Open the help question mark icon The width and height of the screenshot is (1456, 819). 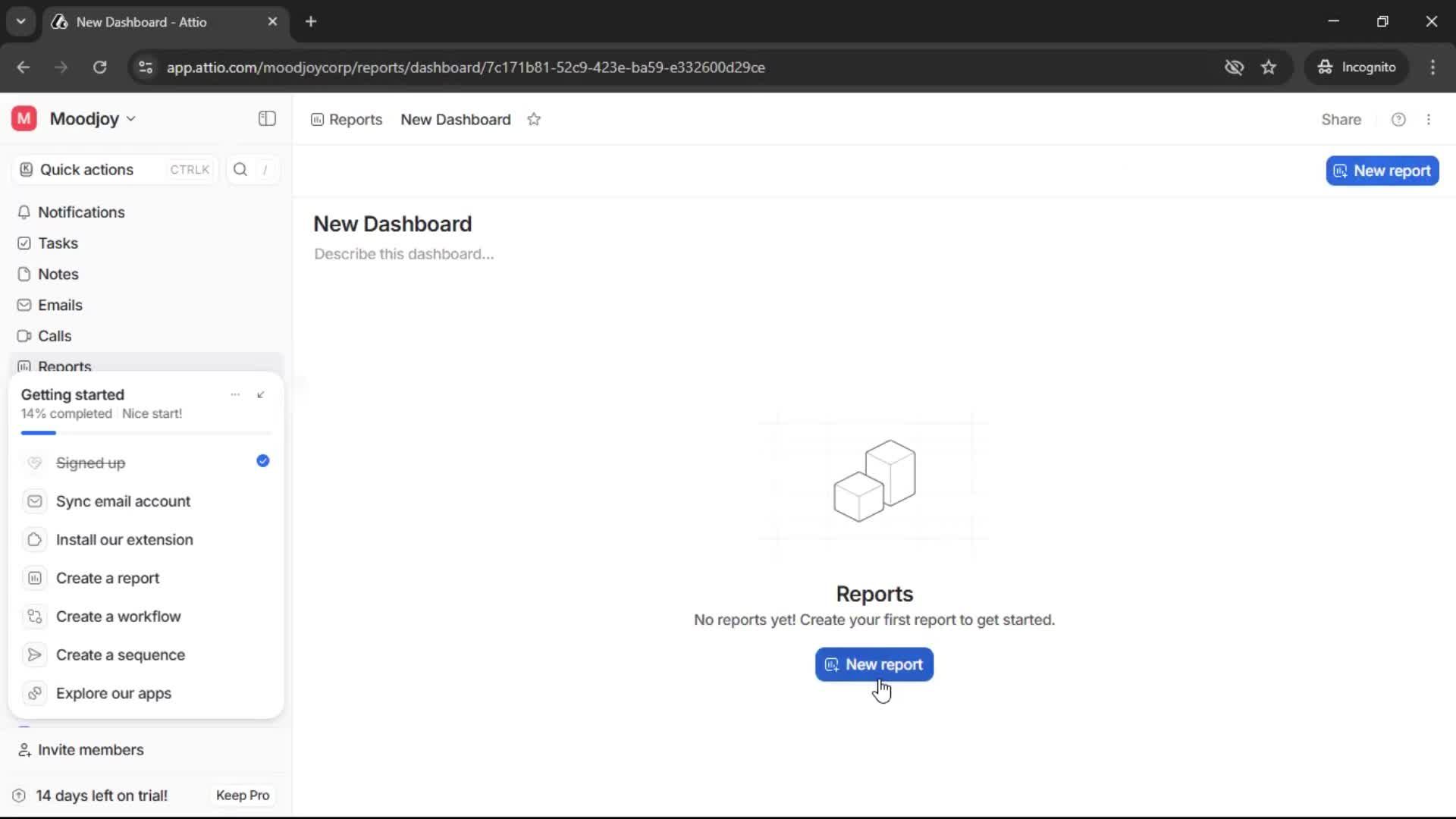(x=1398, y=119)
